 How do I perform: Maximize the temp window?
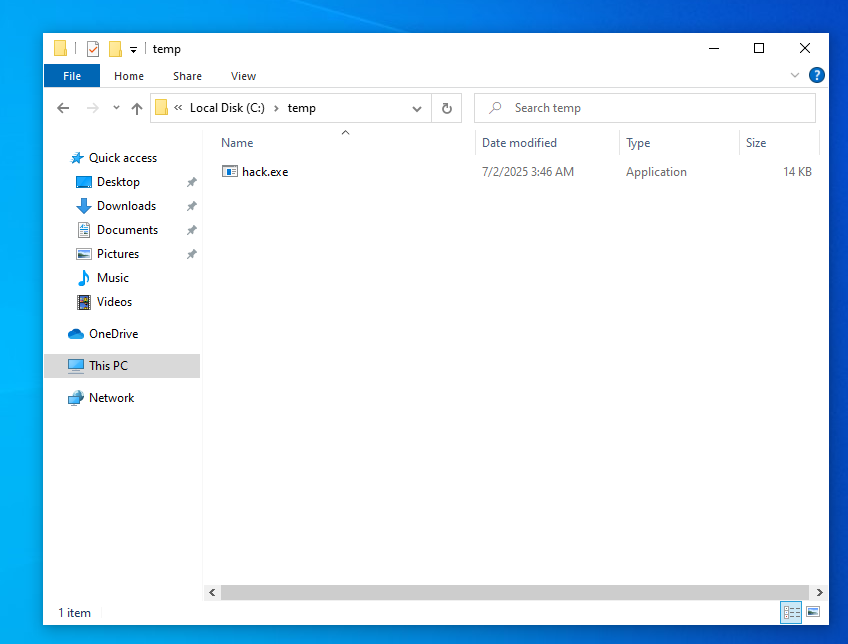point(759,48)
